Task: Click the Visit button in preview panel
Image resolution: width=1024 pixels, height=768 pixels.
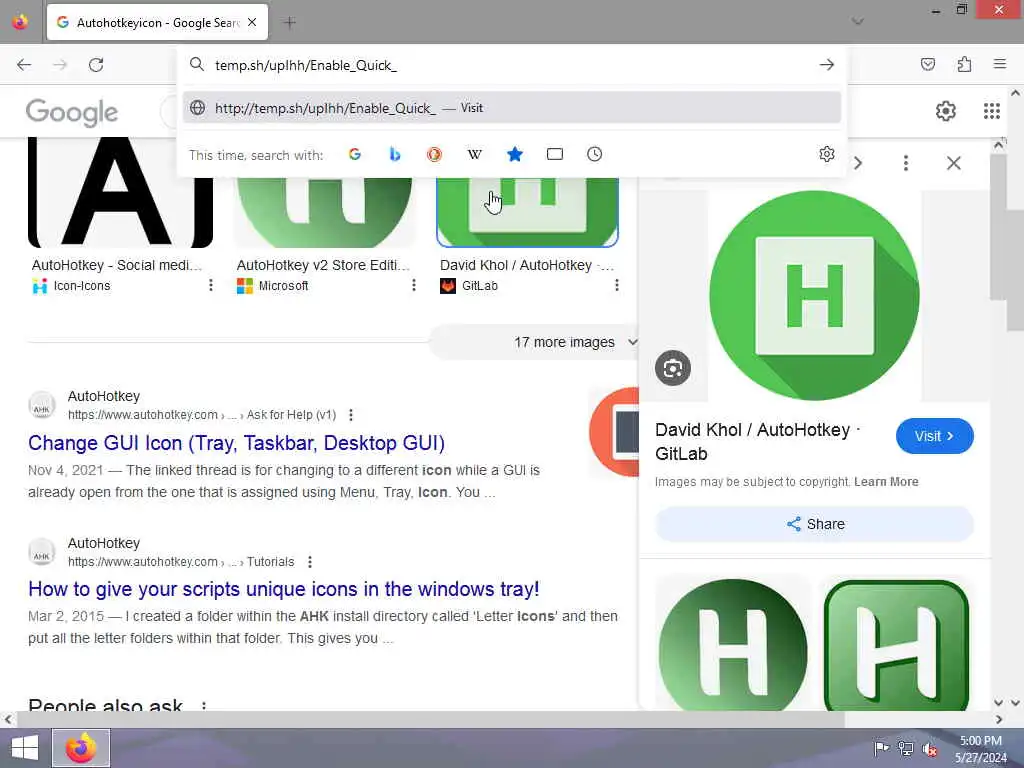Action: point(935,436)
